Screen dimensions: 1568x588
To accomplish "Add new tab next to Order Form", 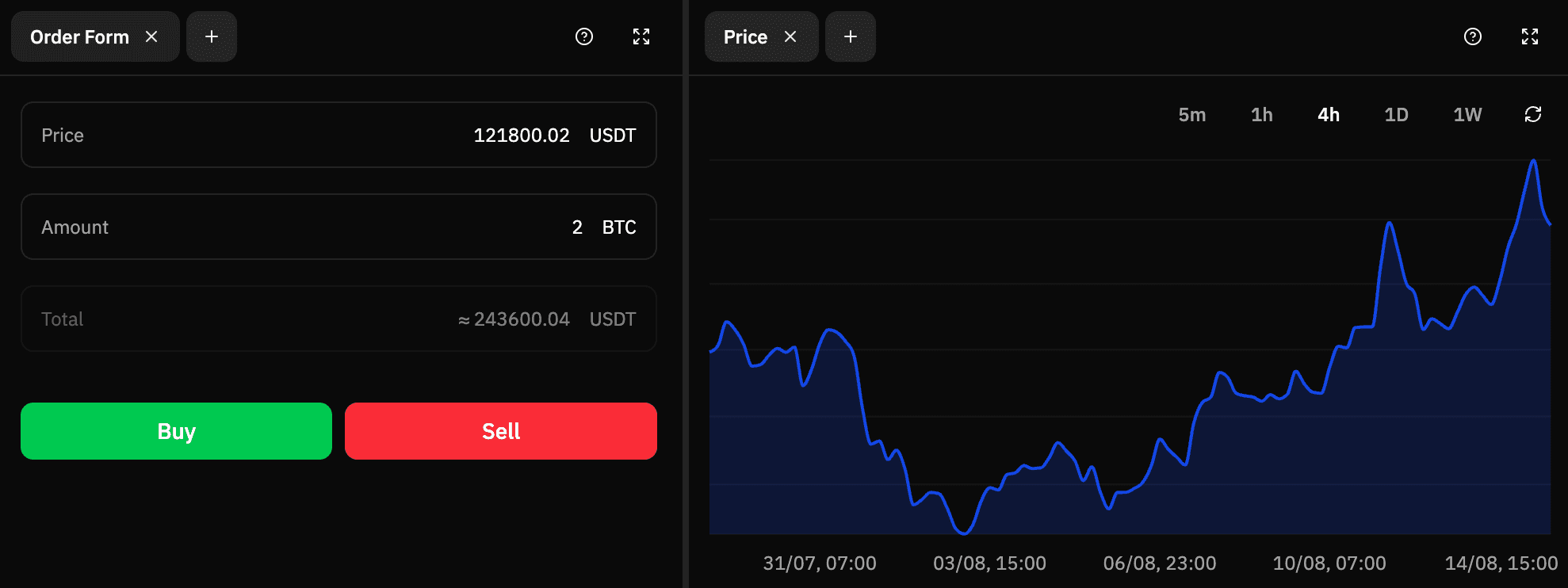I will (x=212, y=37).
